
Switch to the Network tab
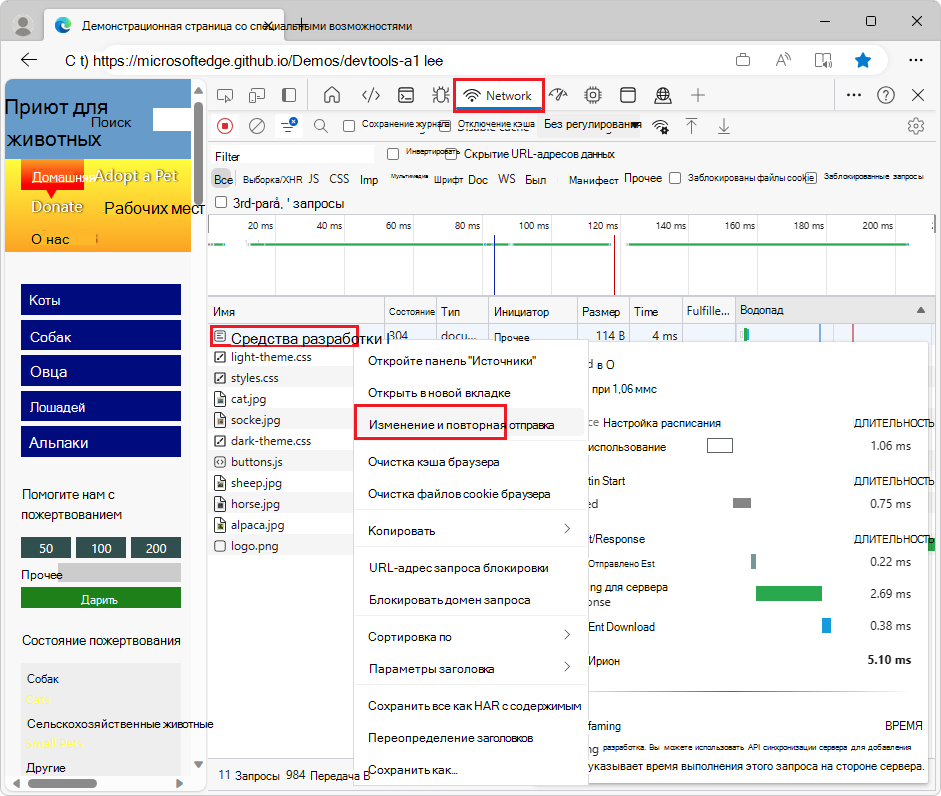pyautogui.click(x=499, y=95)
